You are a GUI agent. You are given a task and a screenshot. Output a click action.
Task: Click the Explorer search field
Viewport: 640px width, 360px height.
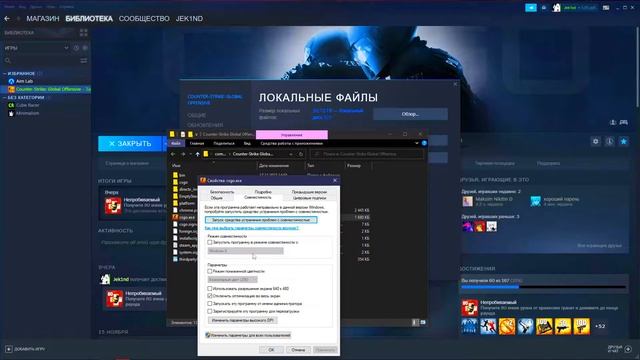(x=367, y=154)
